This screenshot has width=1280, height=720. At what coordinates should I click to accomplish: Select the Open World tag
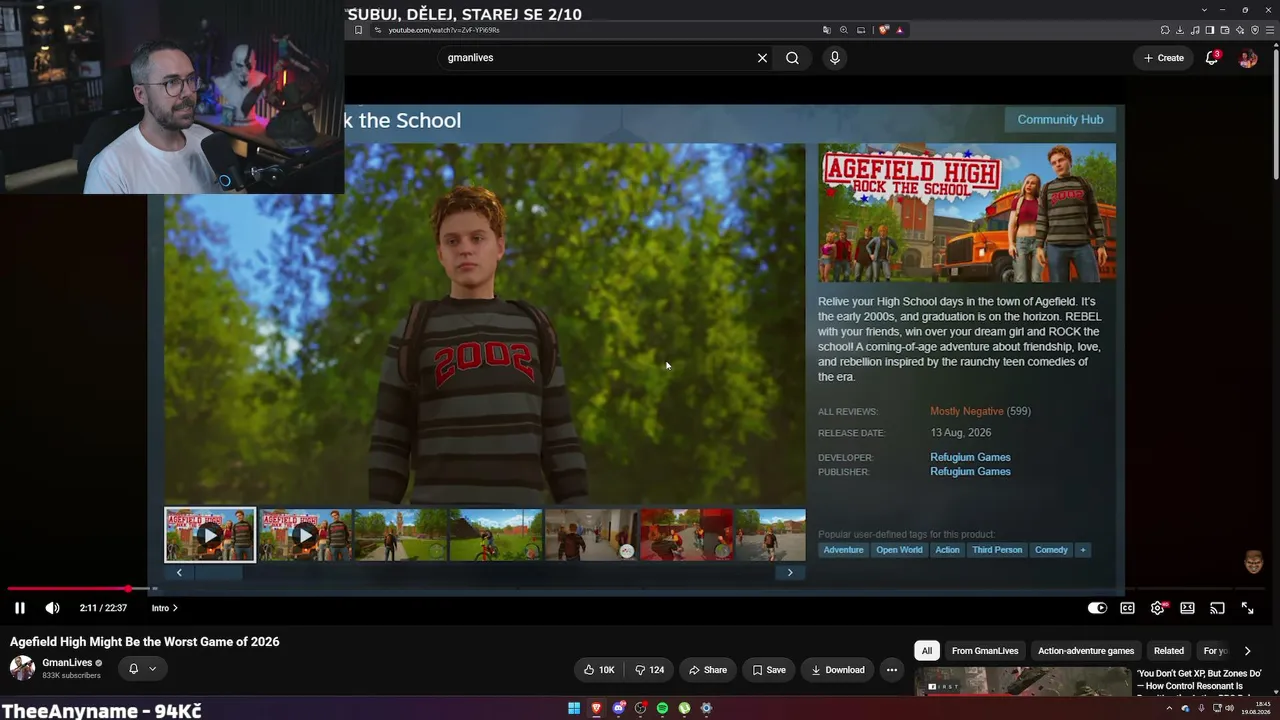pyautogui.click(x=899, y=550)
